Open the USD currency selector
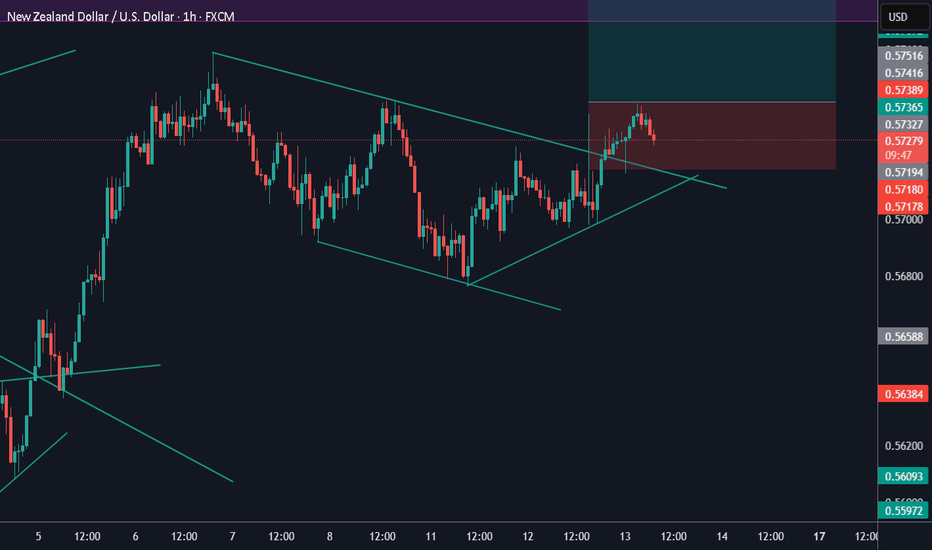The height and width of the screenshot is (550, 932). tap(905, 17)
